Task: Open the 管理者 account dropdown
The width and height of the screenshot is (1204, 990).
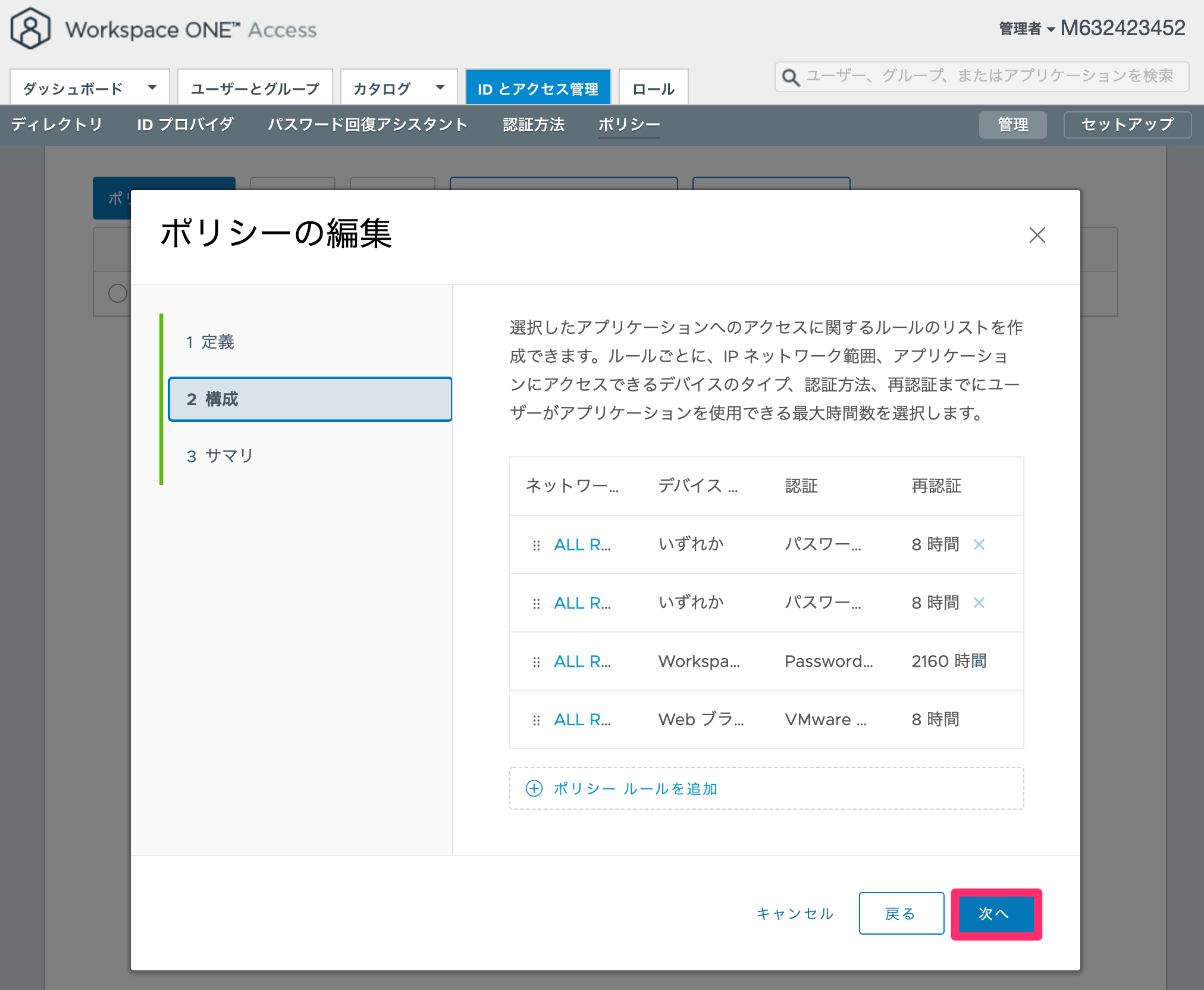Action: tap(1027, 29)
